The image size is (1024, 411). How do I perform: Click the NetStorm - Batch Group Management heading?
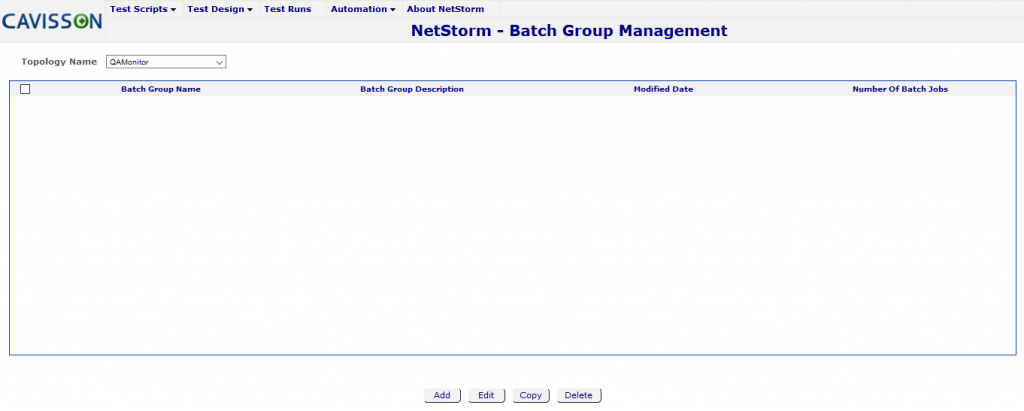[x=569, y=30]
